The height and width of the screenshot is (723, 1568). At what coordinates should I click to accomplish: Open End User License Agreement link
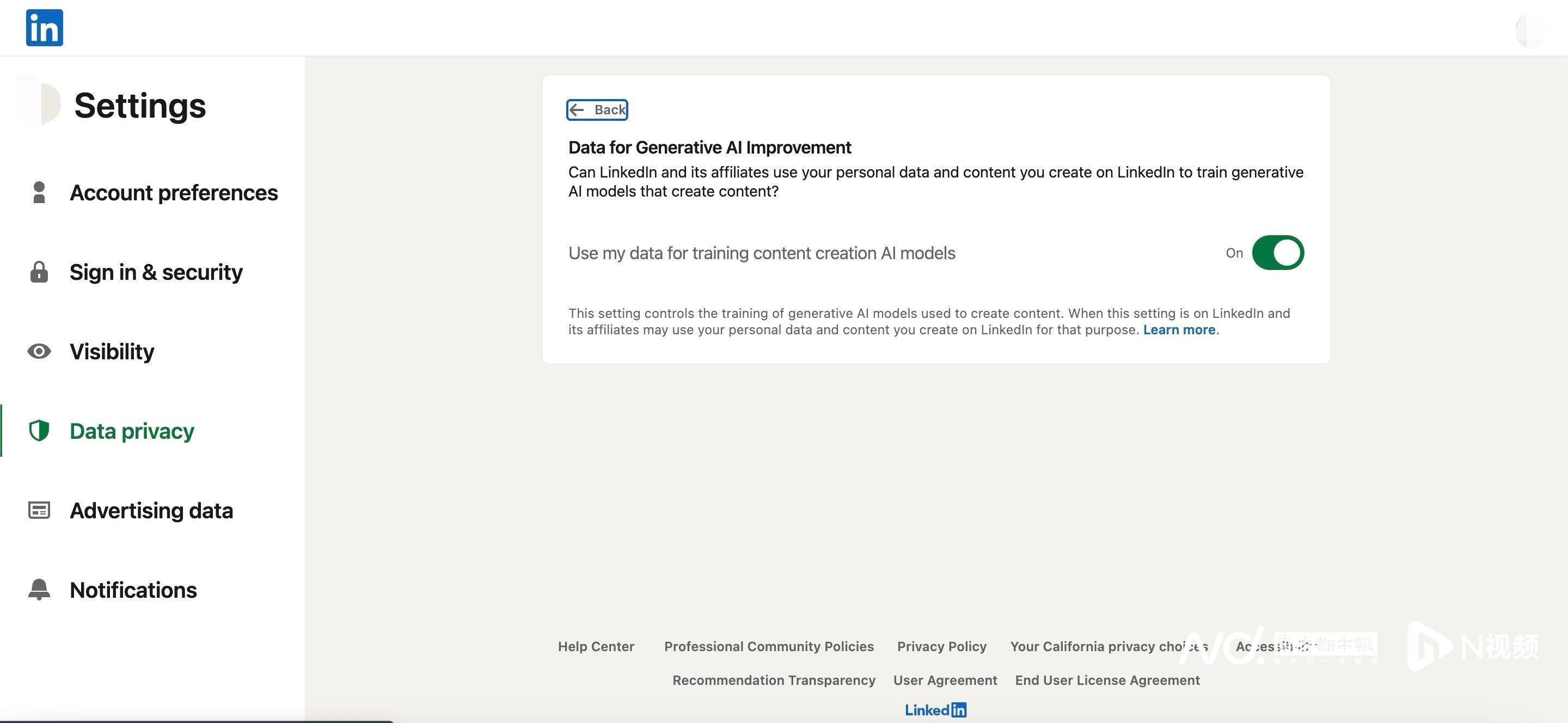pos(1107,680)
